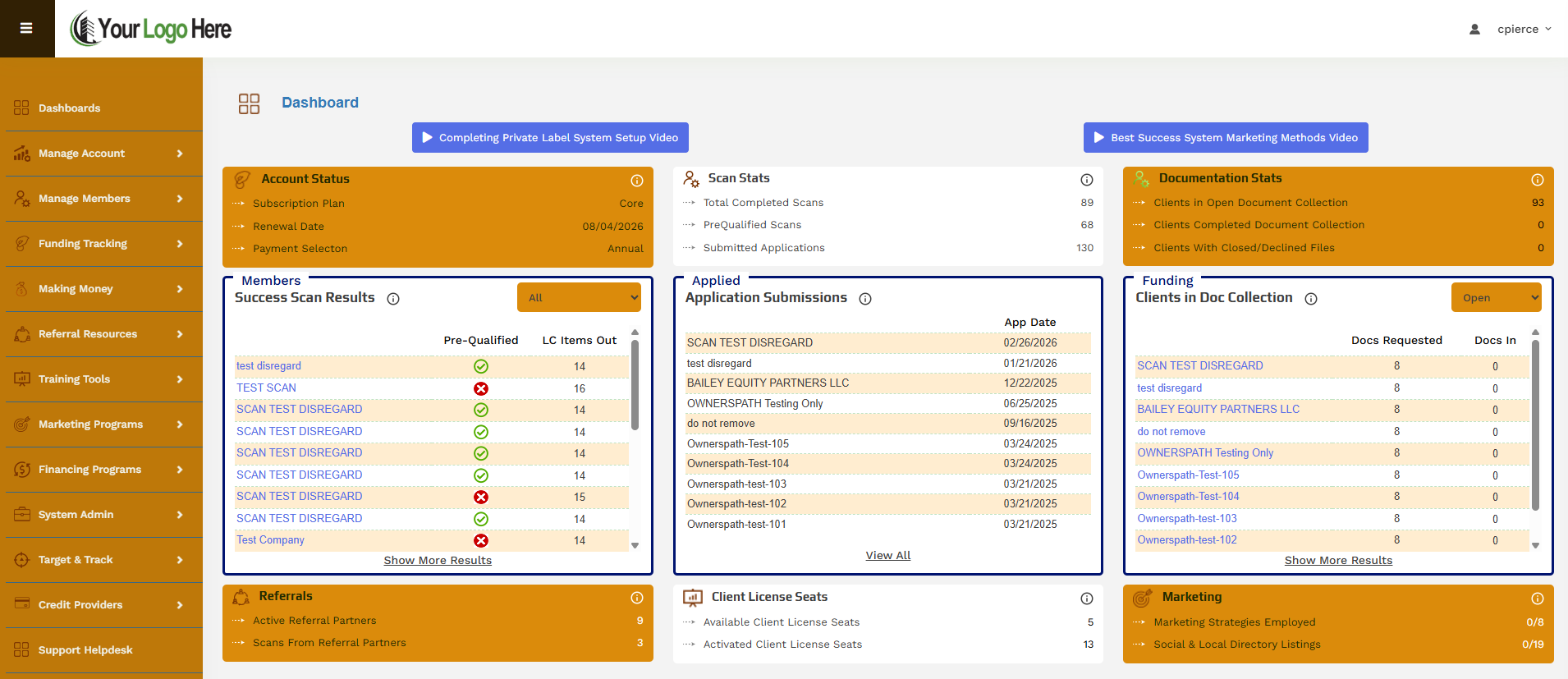This screenshot has width=1568, height=679.
Task: Toggle the hamburger sidebar menu
Action: tap(26, 29)
